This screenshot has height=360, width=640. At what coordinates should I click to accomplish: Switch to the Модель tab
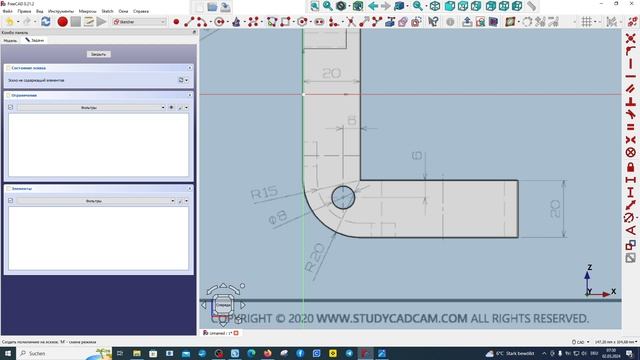coord(11,40)
